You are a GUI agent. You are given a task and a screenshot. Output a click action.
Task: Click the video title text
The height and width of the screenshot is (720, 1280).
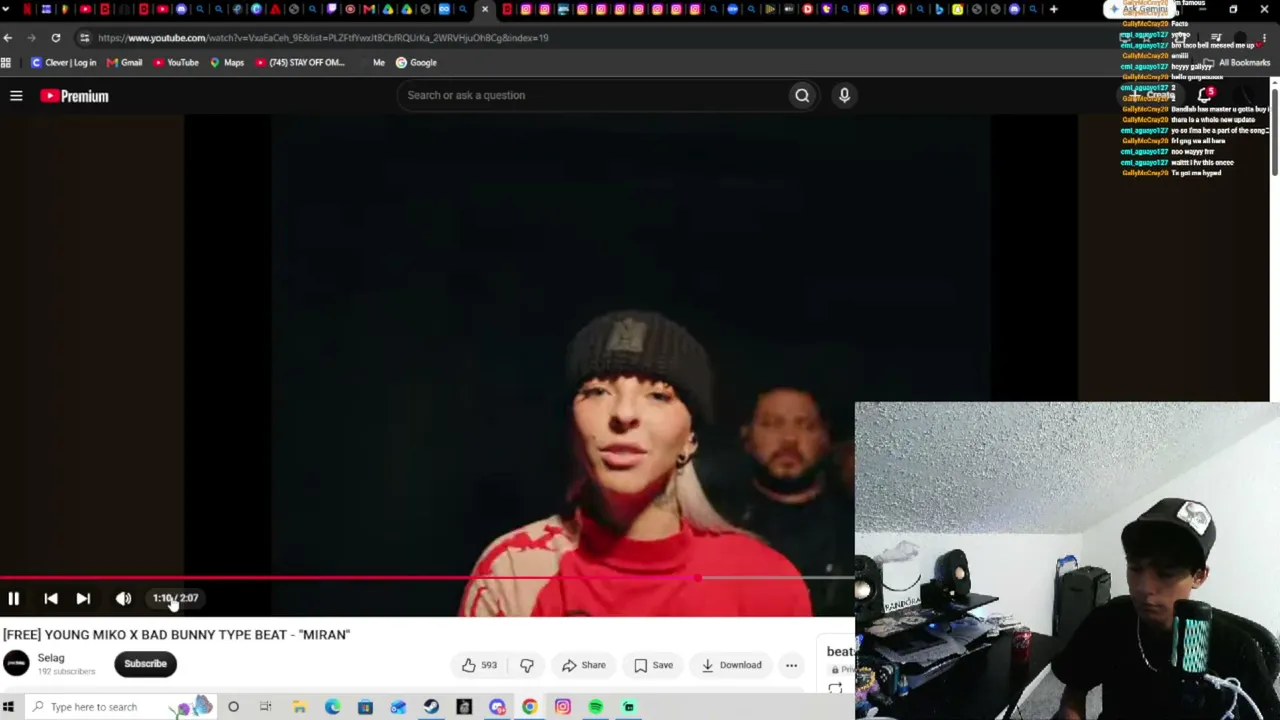point(177,634)
